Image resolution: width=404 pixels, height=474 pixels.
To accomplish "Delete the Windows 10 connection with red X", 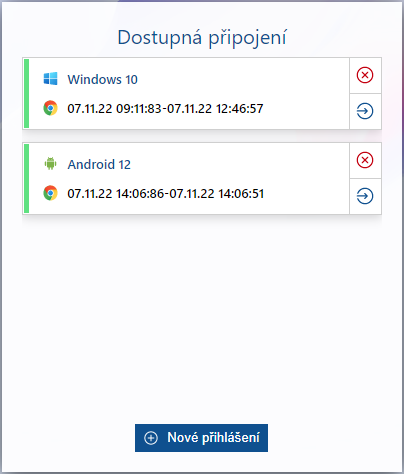I will (x=365, y=75).
